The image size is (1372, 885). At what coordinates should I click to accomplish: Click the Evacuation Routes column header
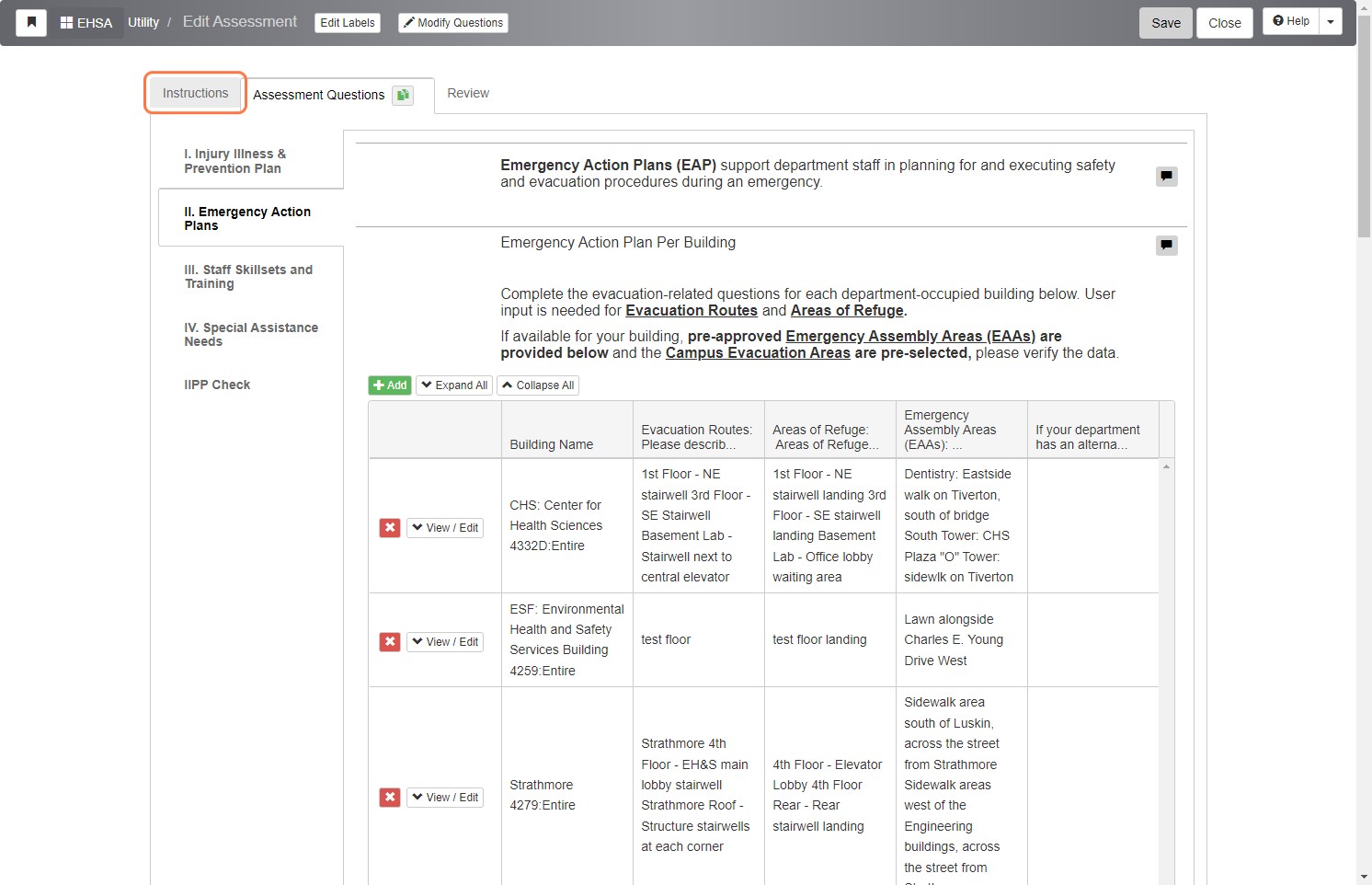(x=698, y=430)
